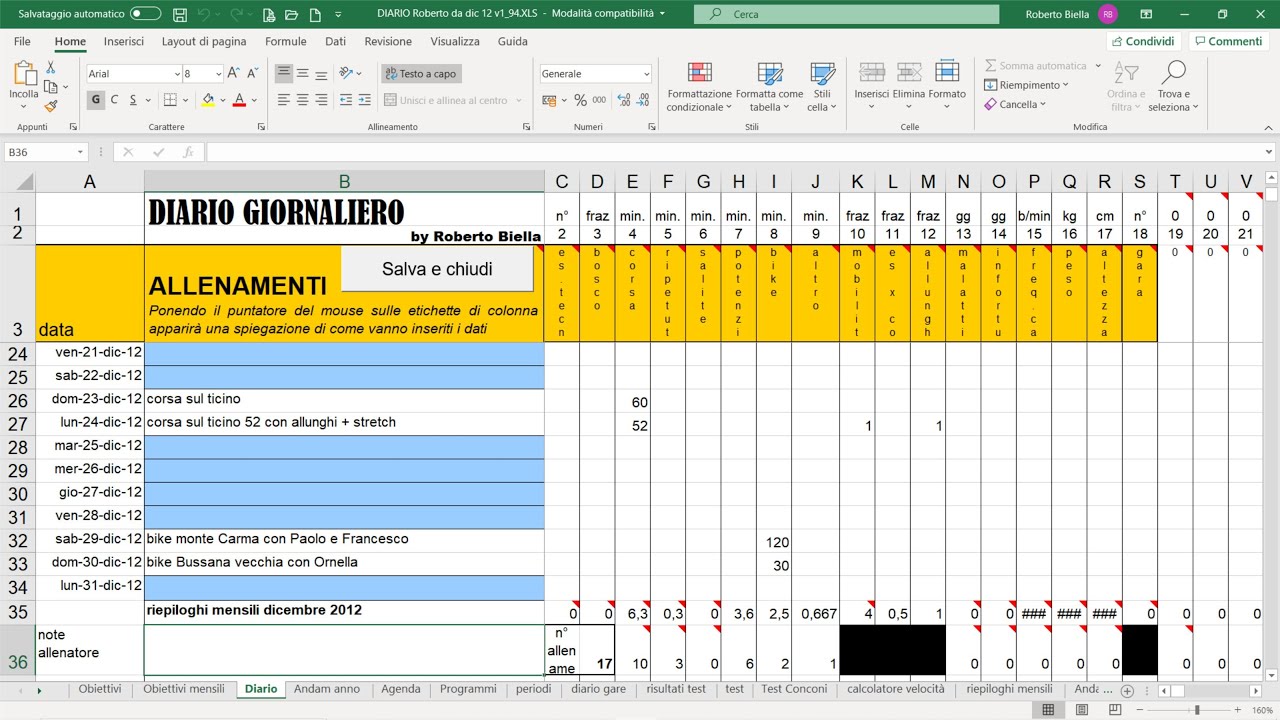This screenshot has height=720, width=1280.
Task: Switch to the Revisione ribbon tab
Action: (388, 41)
